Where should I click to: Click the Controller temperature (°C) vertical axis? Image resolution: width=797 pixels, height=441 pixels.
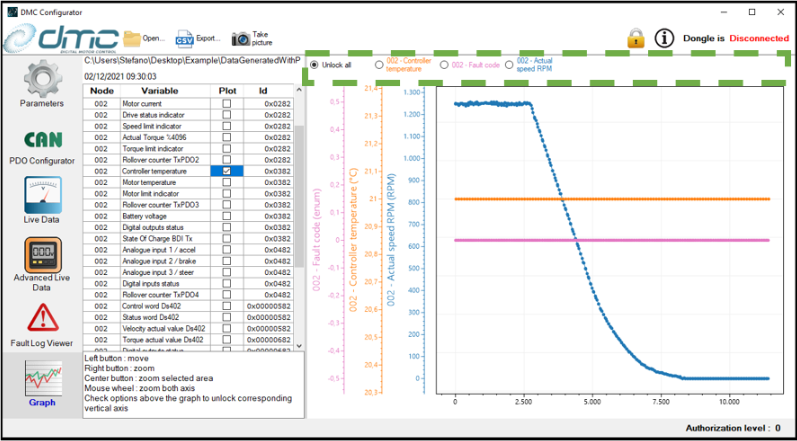click(x=367, y=240)
